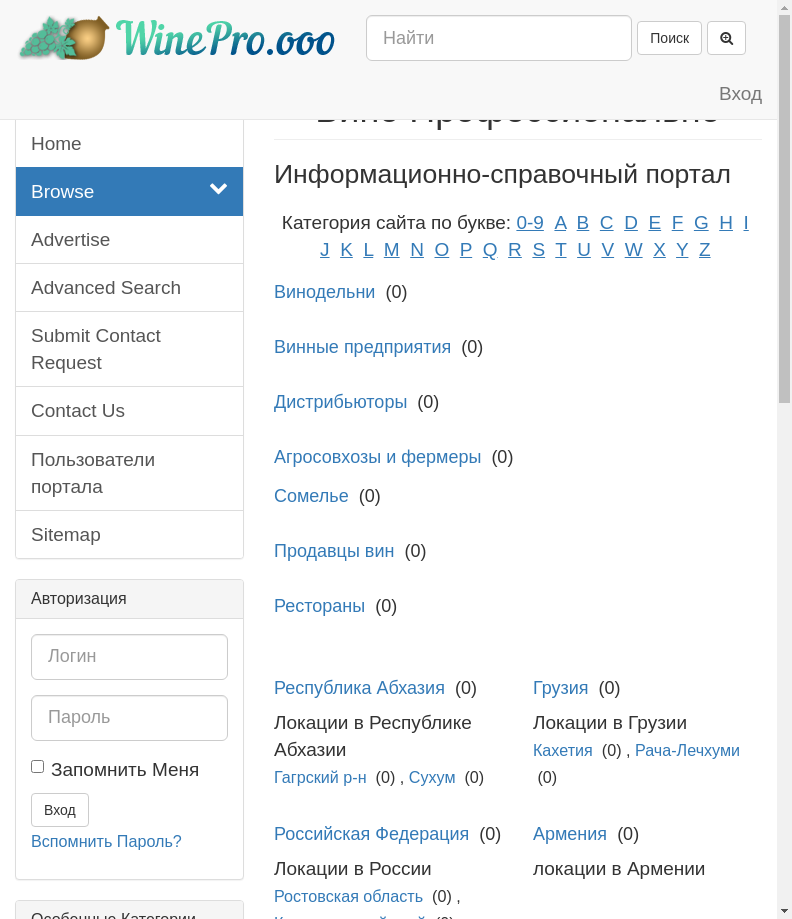Open the Винодельни category
The width and height of the screenshot is (792, 919).
[324, 292]
